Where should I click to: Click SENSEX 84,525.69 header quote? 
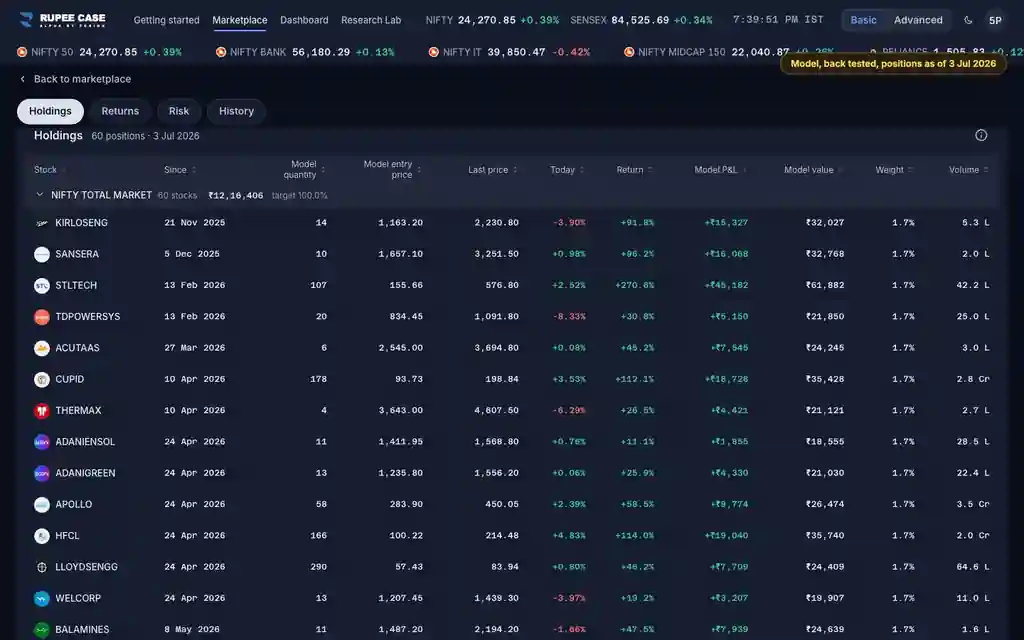(x=641, y=20)
